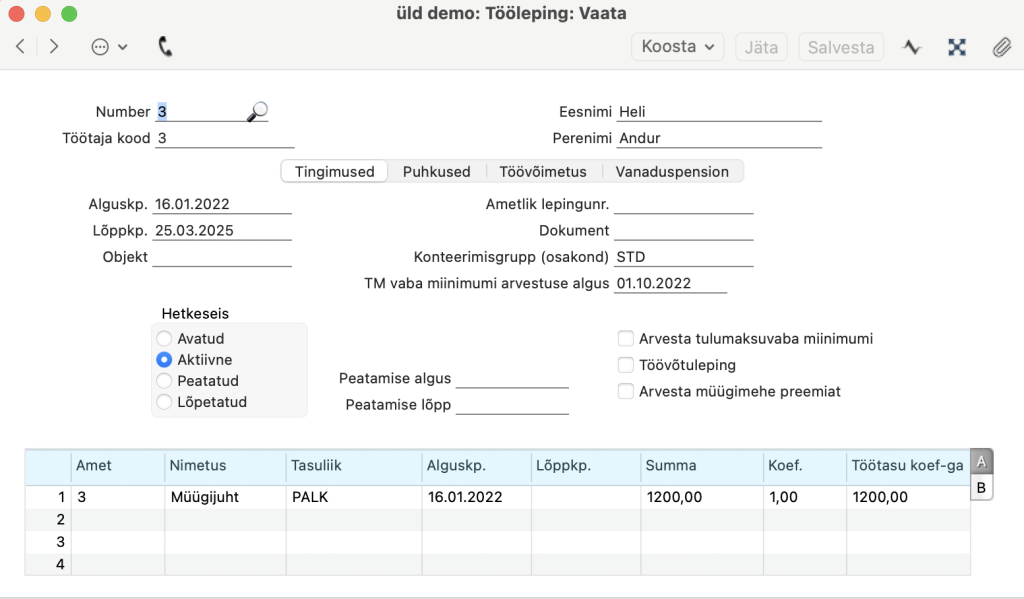Image resolution: width=1024 pixels, height=599 pixels.
Task: Expand the chevron next to ellipsis icon
Action: 123,47
